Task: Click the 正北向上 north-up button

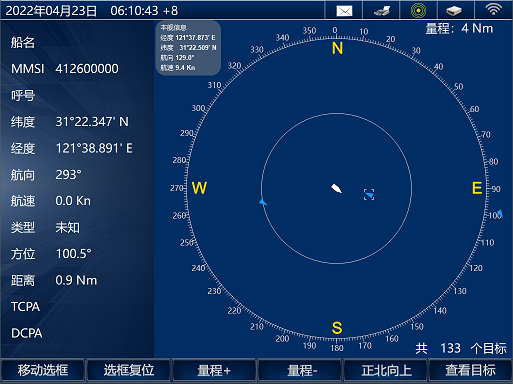Action: click(x=386, y=370)
